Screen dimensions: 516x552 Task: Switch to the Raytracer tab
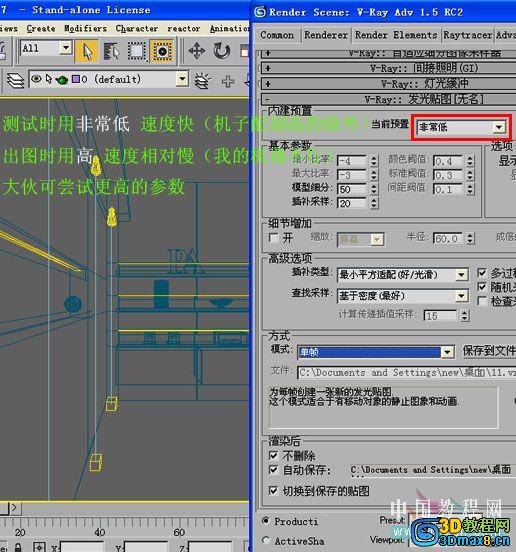click(x=467, y=35)
